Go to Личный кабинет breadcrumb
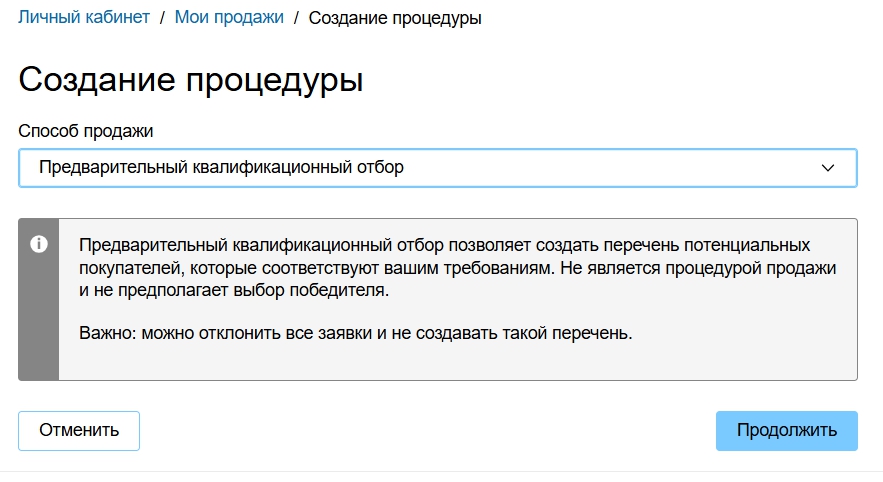This screenshot has height=482, width=883. pos(84,17)
